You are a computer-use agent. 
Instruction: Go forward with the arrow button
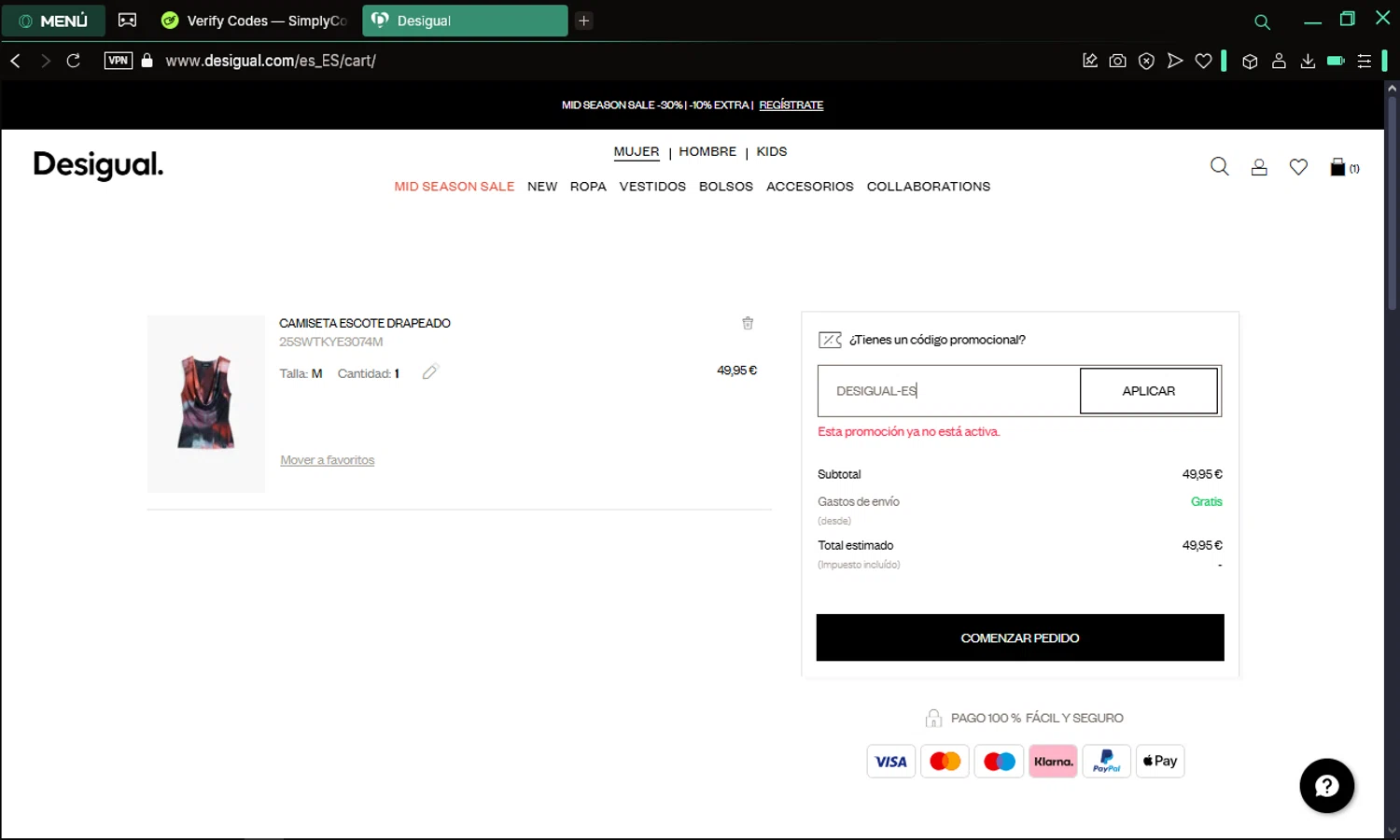45,61
